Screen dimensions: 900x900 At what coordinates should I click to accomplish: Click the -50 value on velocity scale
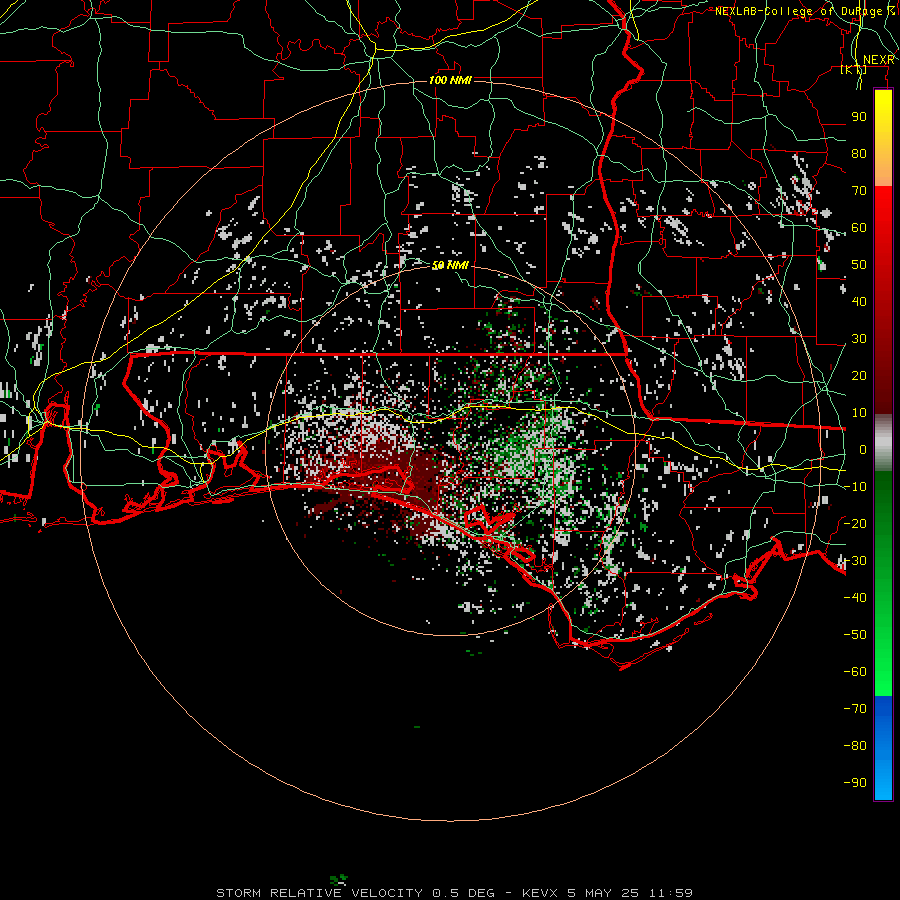point(855,634)
